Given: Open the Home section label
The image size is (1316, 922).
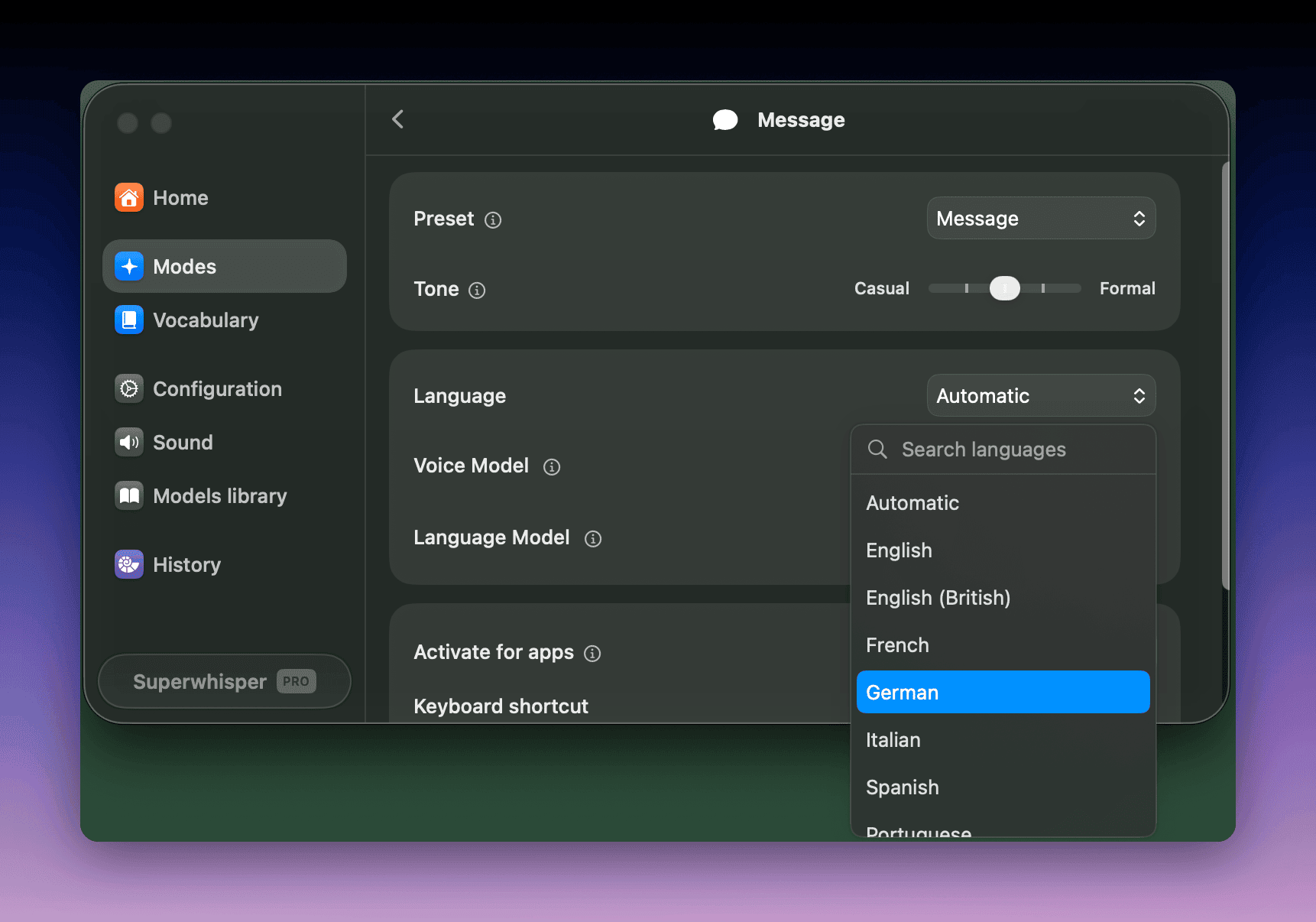Looking at the screenshot, I should pos(180,198).
